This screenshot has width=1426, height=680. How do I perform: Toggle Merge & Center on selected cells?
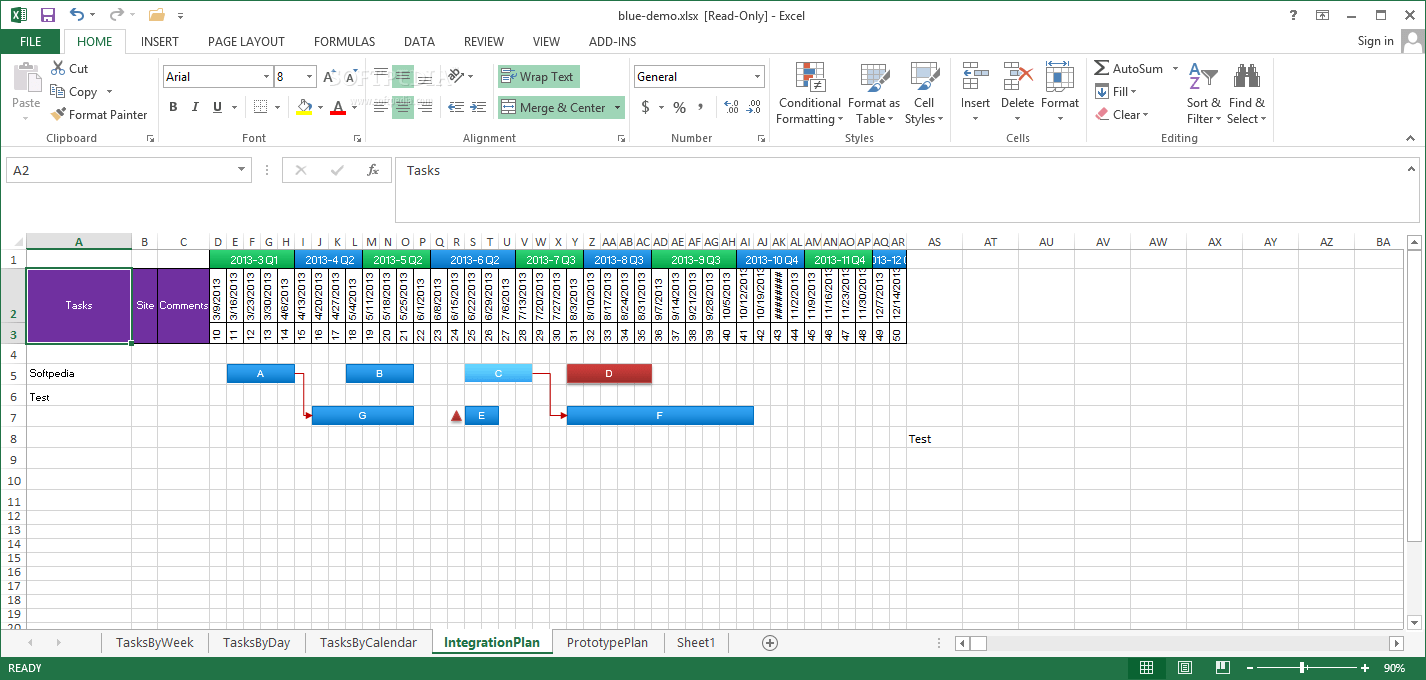point(555,106)
